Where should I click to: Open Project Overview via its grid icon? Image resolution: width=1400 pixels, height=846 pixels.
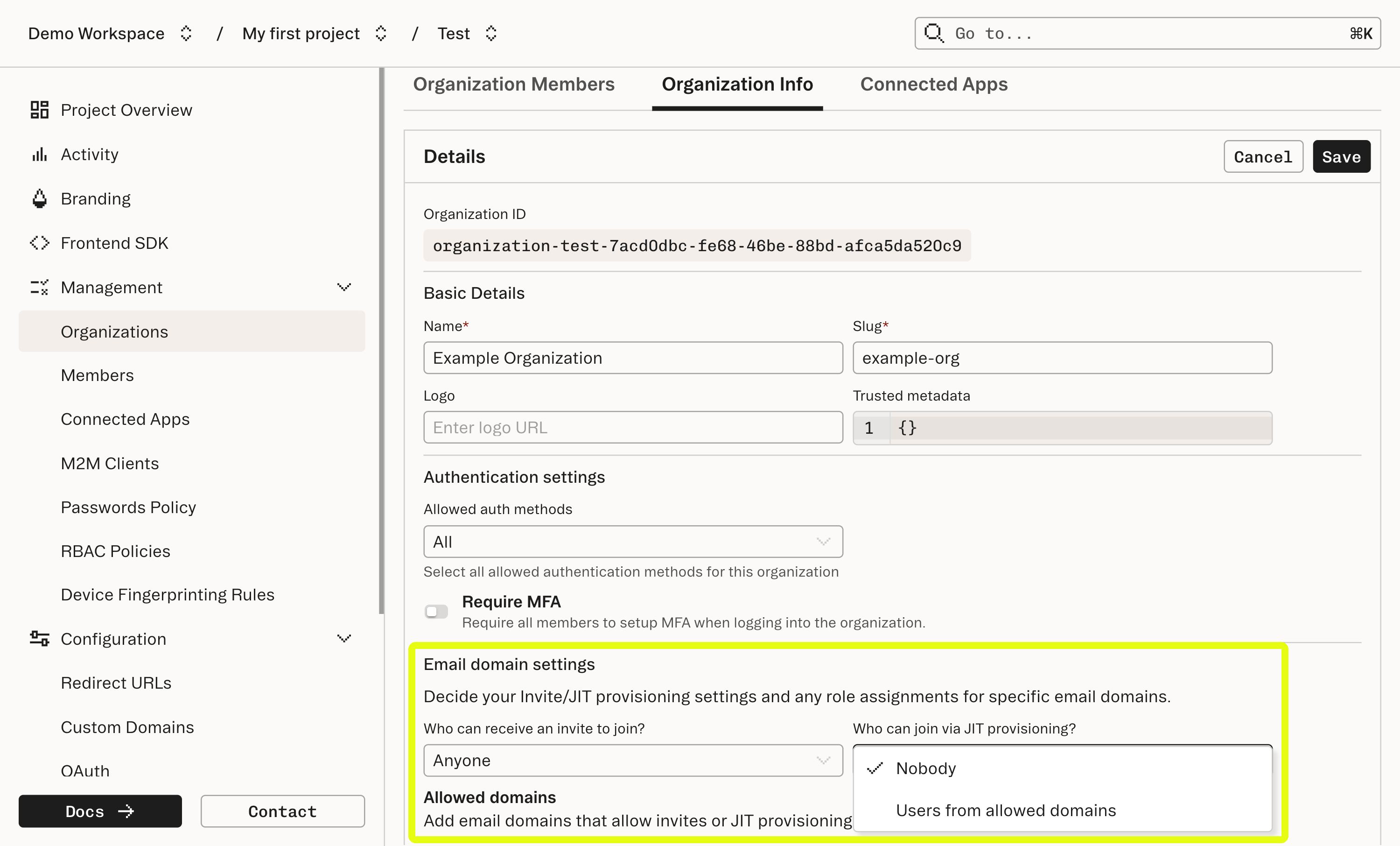(x=39, y=110)
